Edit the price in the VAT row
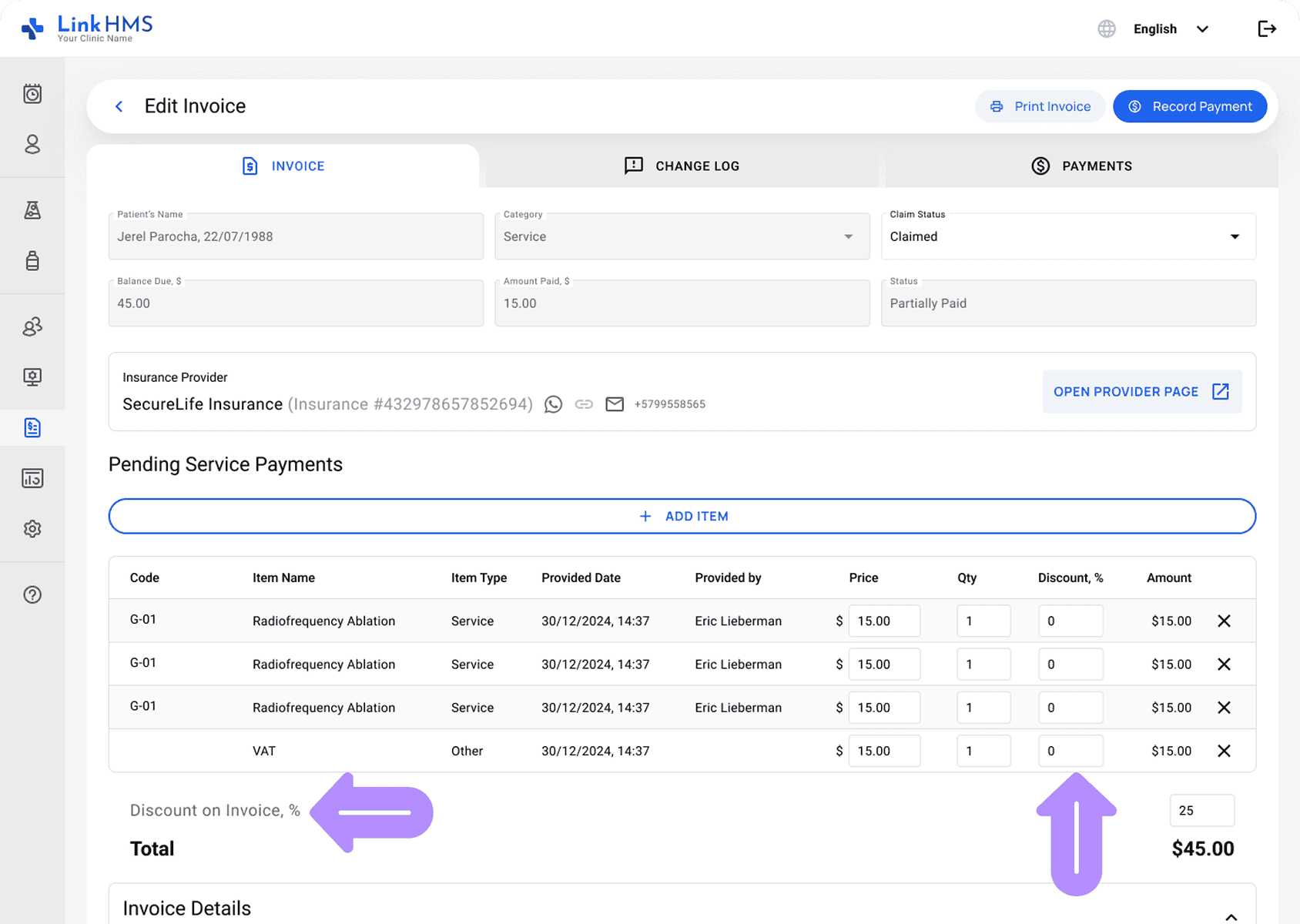 (x=884, y=751)
